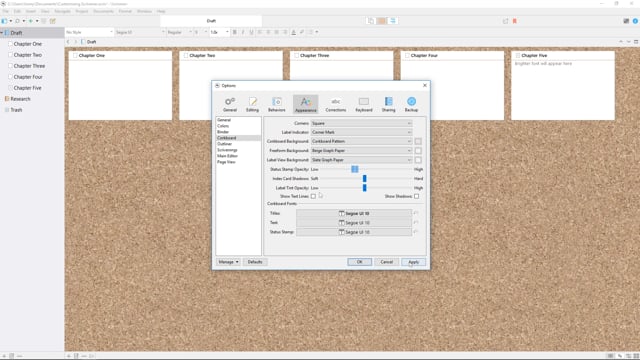Image resolution: width=640 pixels, height=360 pixels.
Task: Reset the Titles font to default
Action: [x=416, y=213]
